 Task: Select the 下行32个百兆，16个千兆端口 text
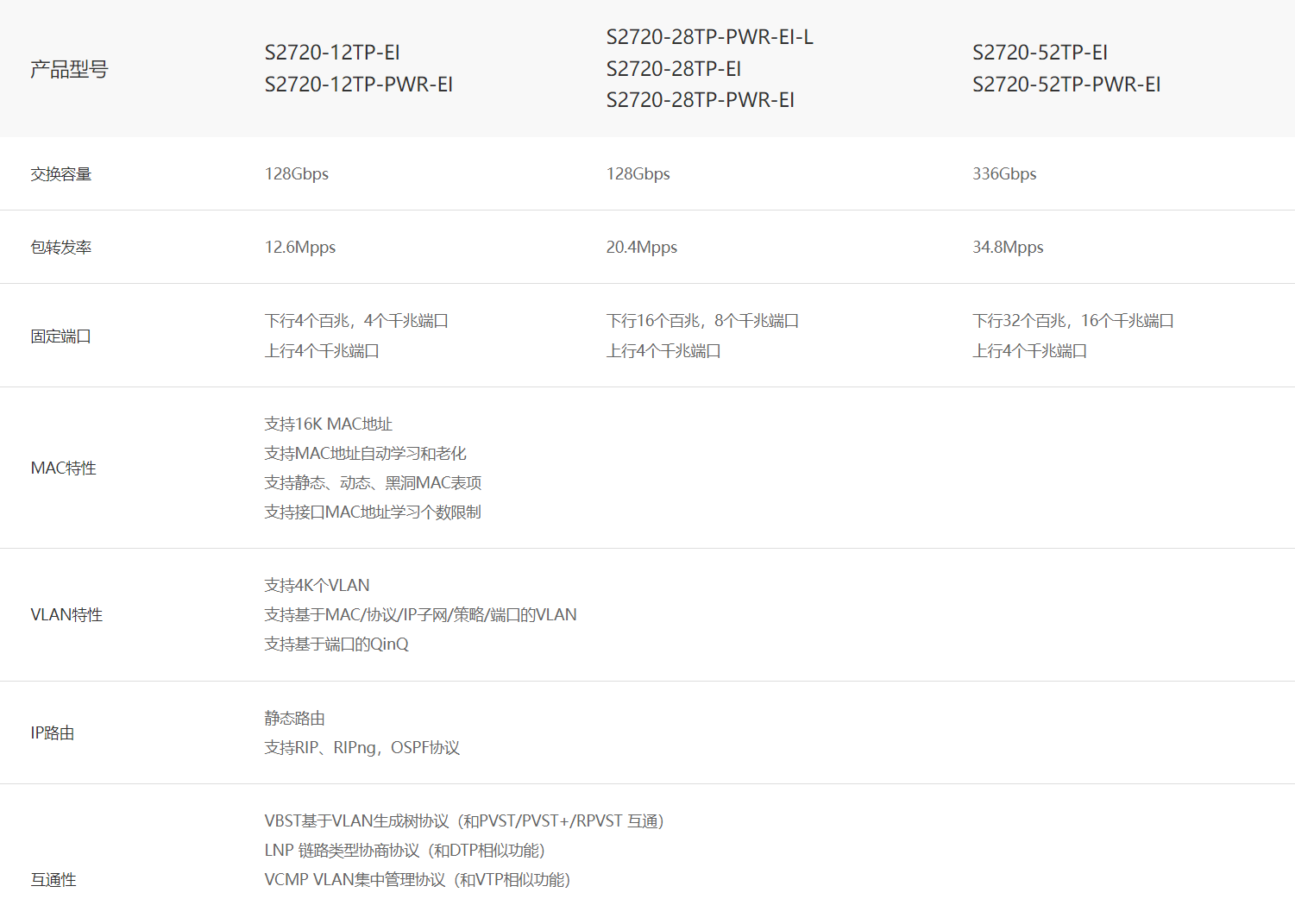1072,321
